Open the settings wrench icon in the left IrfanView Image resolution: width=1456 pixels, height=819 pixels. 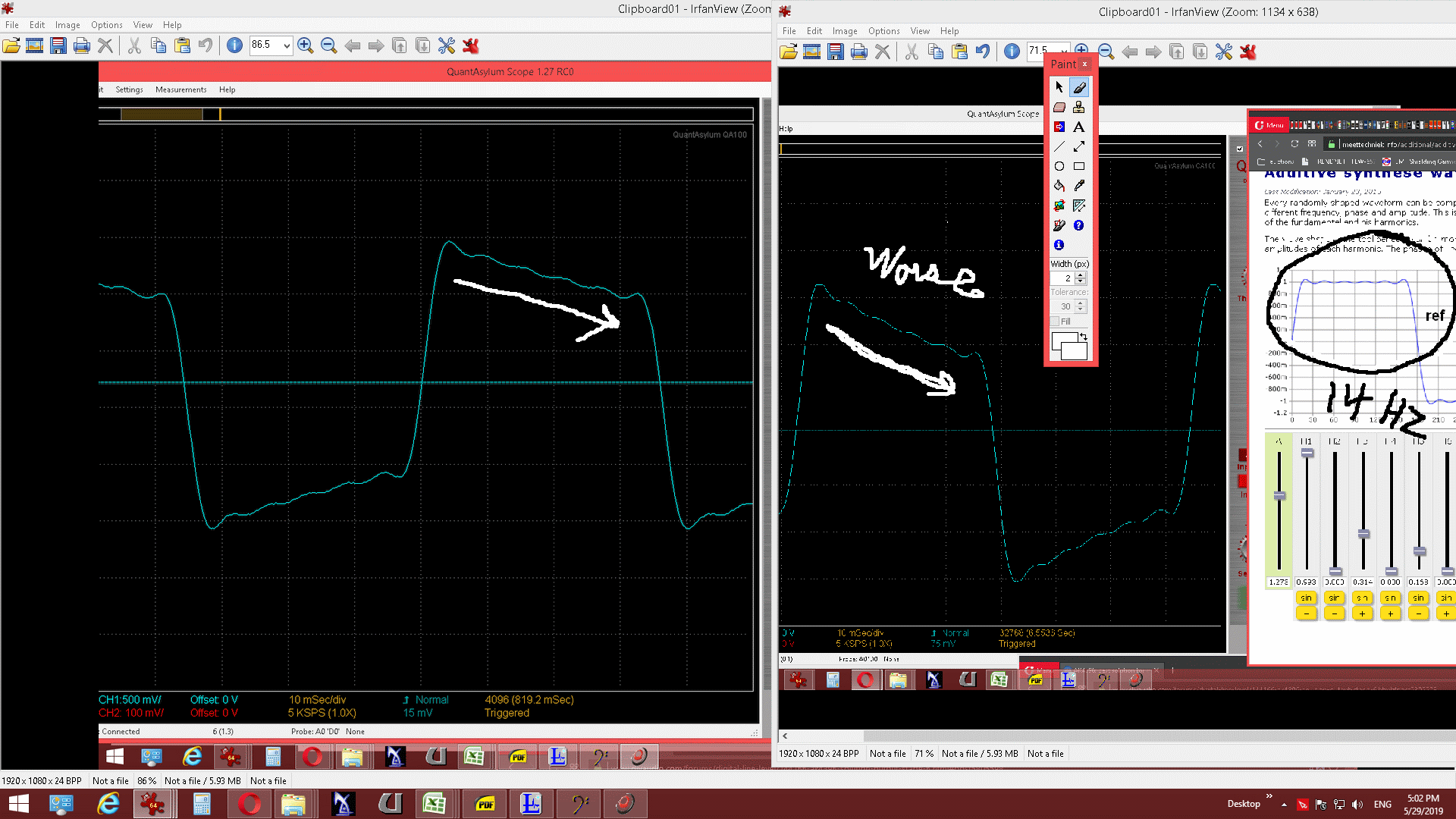[447, 46]
